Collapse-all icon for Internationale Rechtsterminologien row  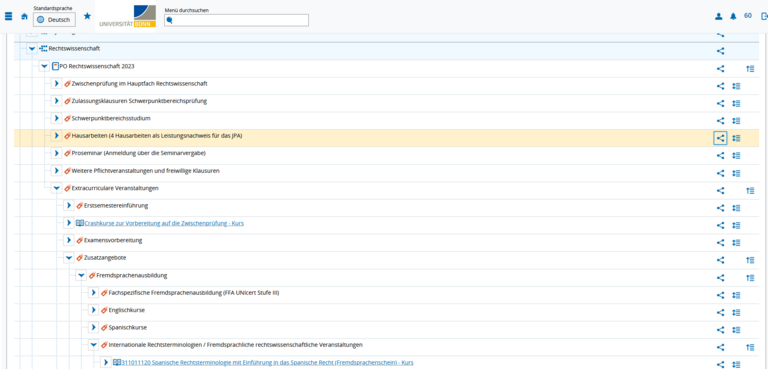pos(750,347)
